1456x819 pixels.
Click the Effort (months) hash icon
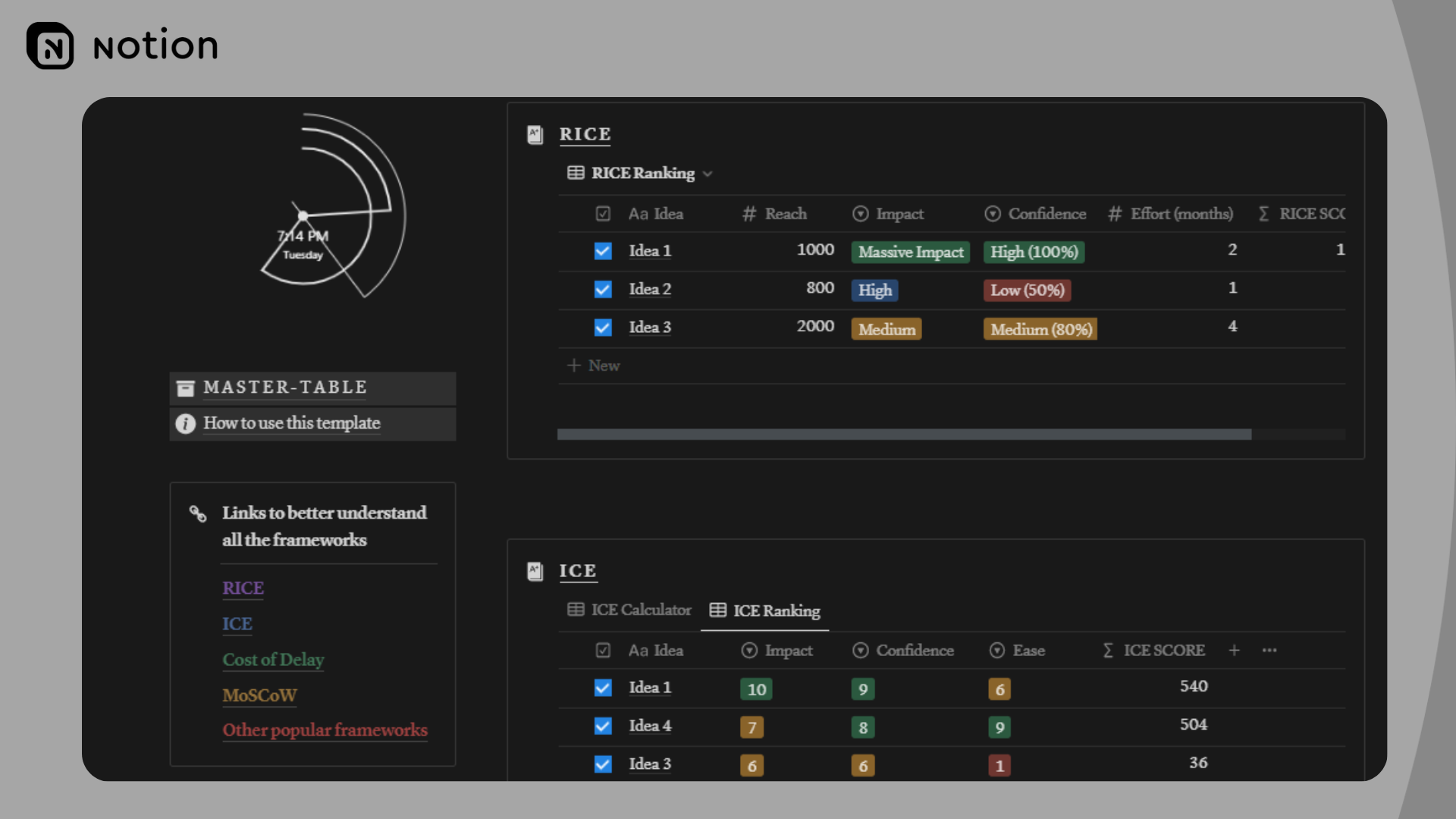[1115, 215]
